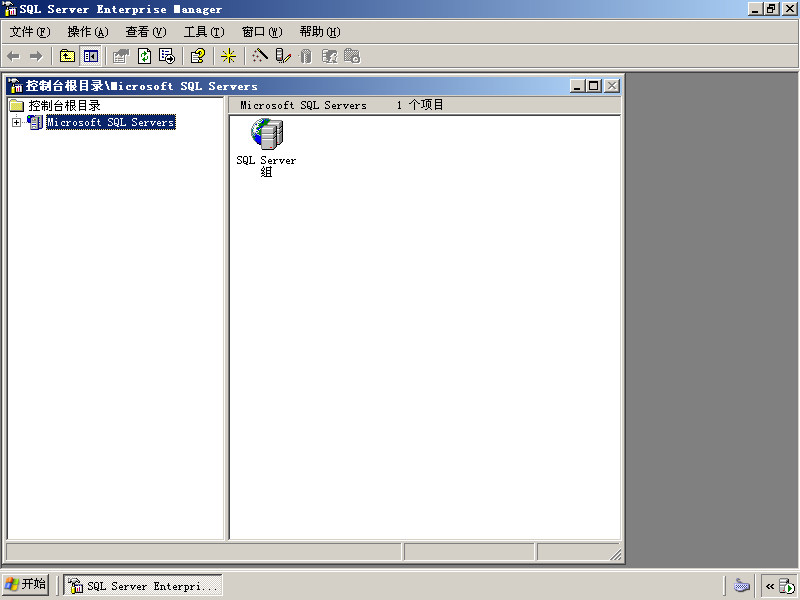Open Help using the question mark icon

[198, 56]
